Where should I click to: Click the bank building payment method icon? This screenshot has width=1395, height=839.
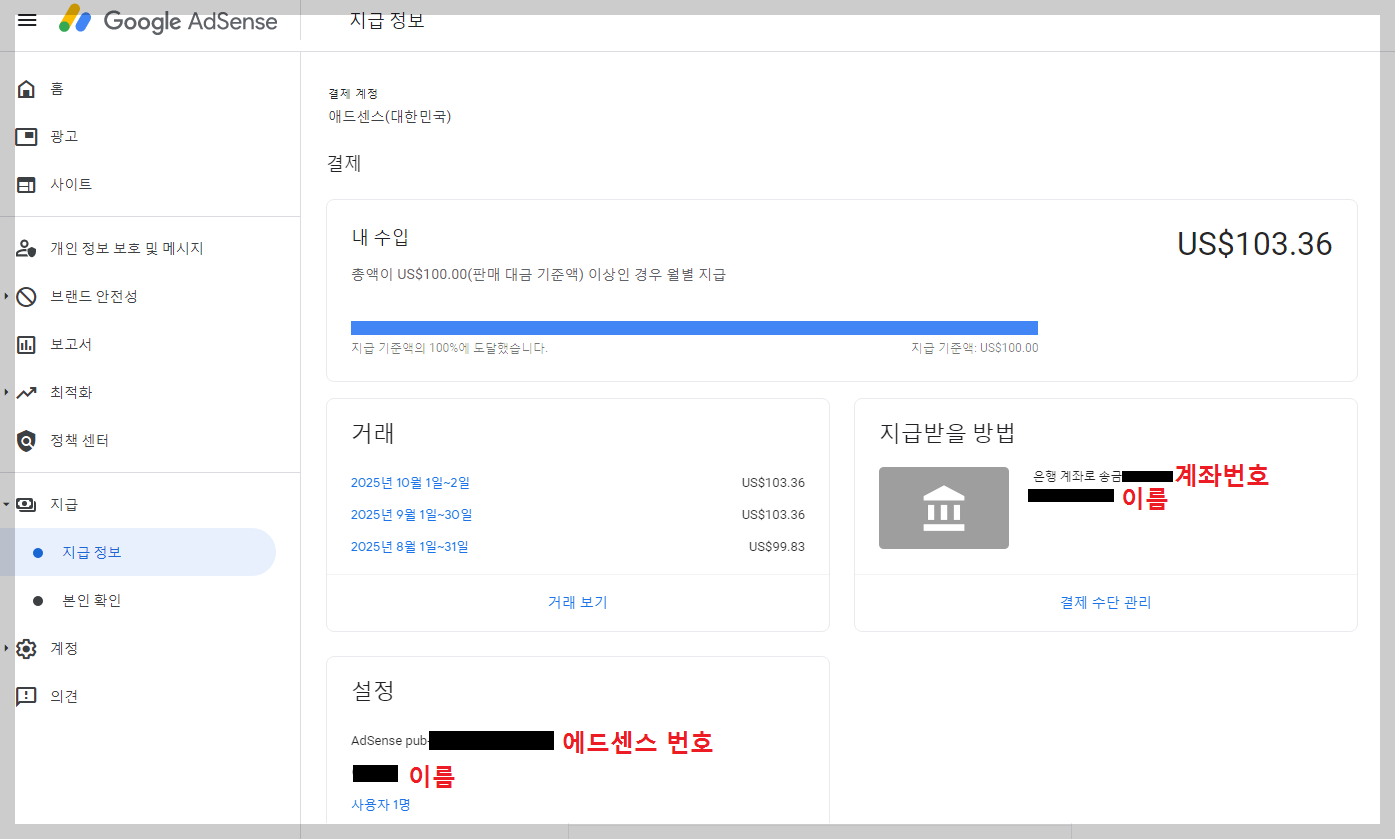click(943, 508)
